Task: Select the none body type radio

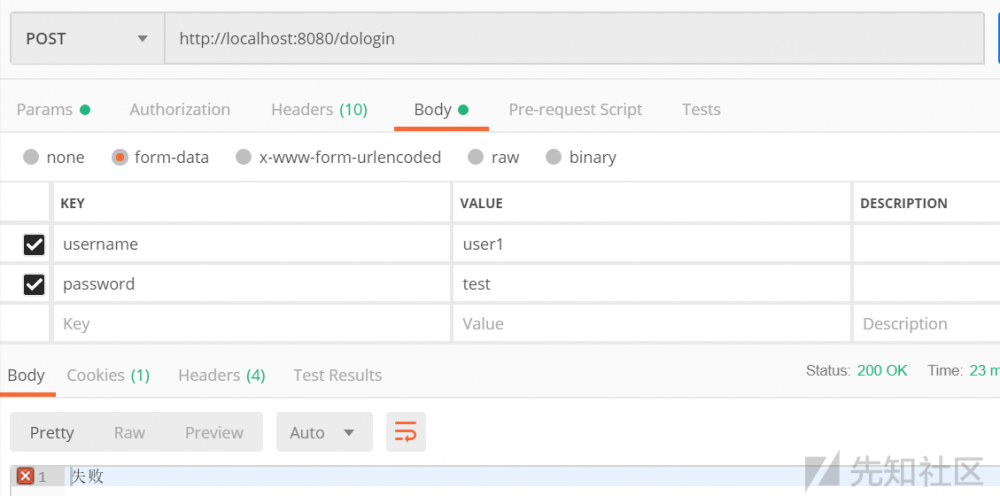Action: 31,157
